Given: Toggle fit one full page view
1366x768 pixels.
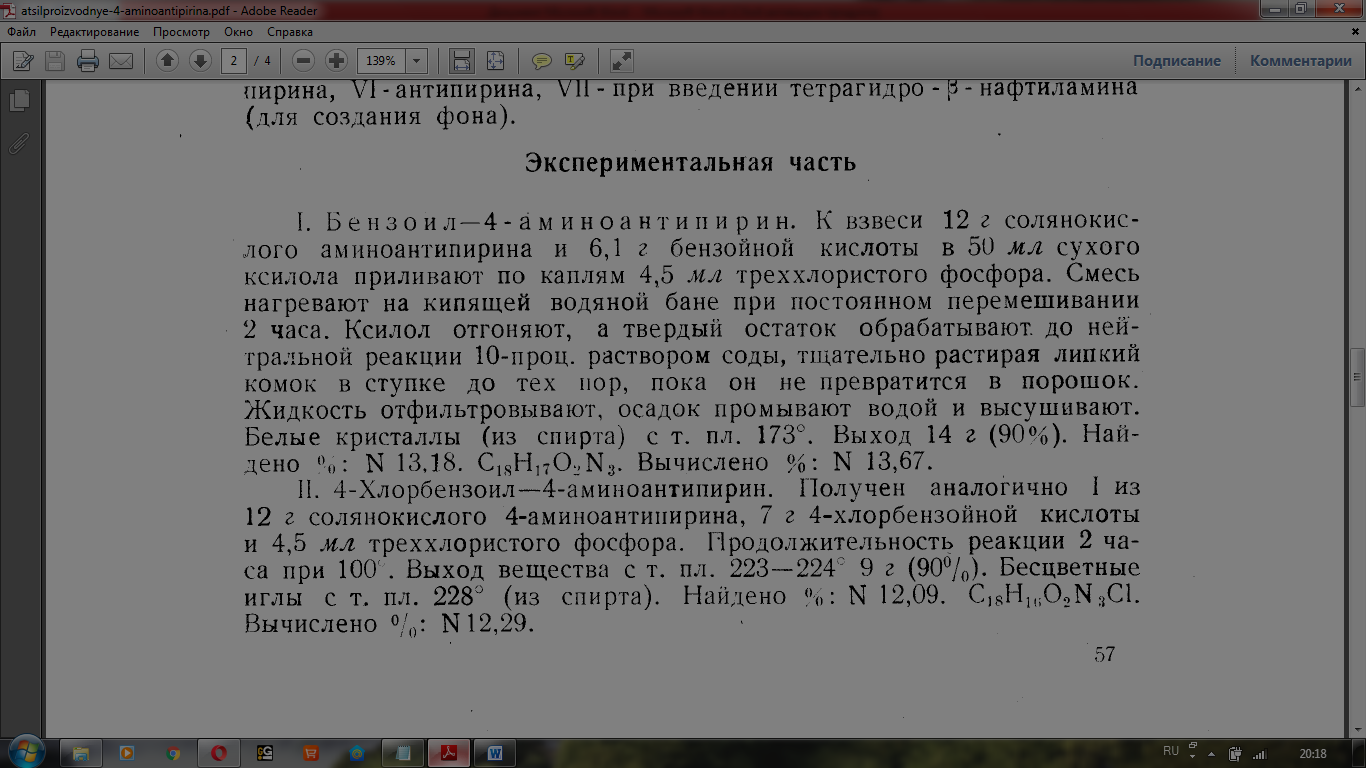Looking at the screenshot, I should tap(495, 61).
